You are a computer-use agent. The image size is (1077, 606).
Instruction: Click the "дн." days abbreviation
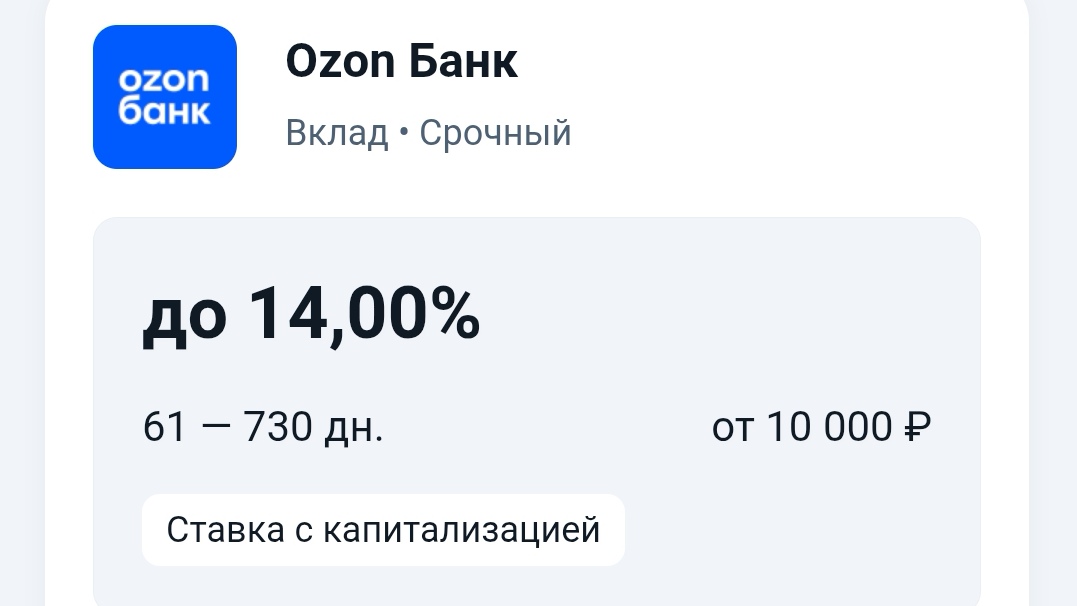(355, 429)
